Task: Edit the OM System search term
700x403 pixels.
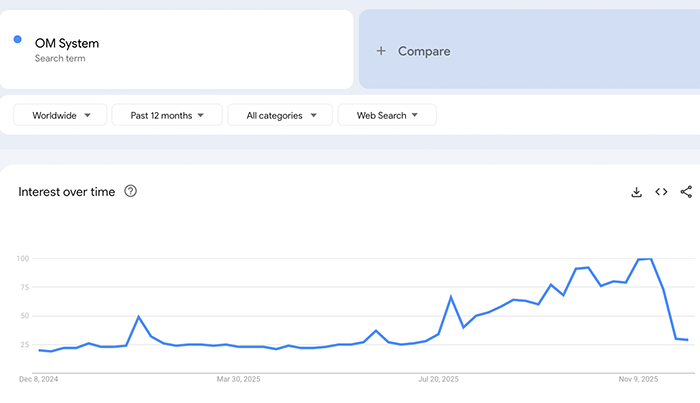Action: click(67, 43)
